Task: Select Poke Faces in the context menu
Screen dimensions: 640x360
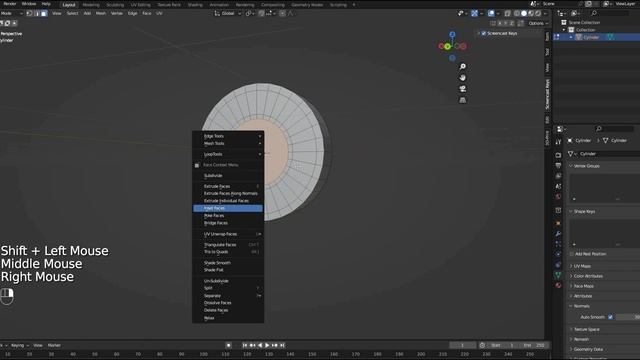Action: tap(228, 216)
